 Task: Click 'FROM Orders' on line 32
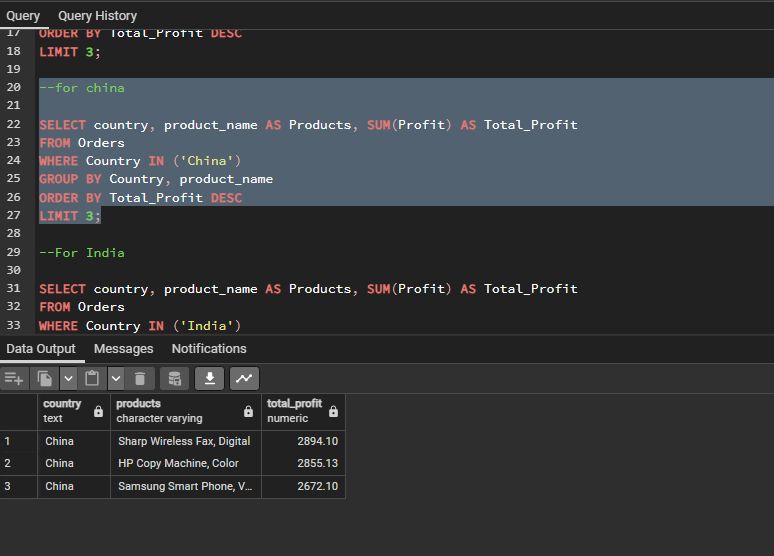click(x=82, y=307)
